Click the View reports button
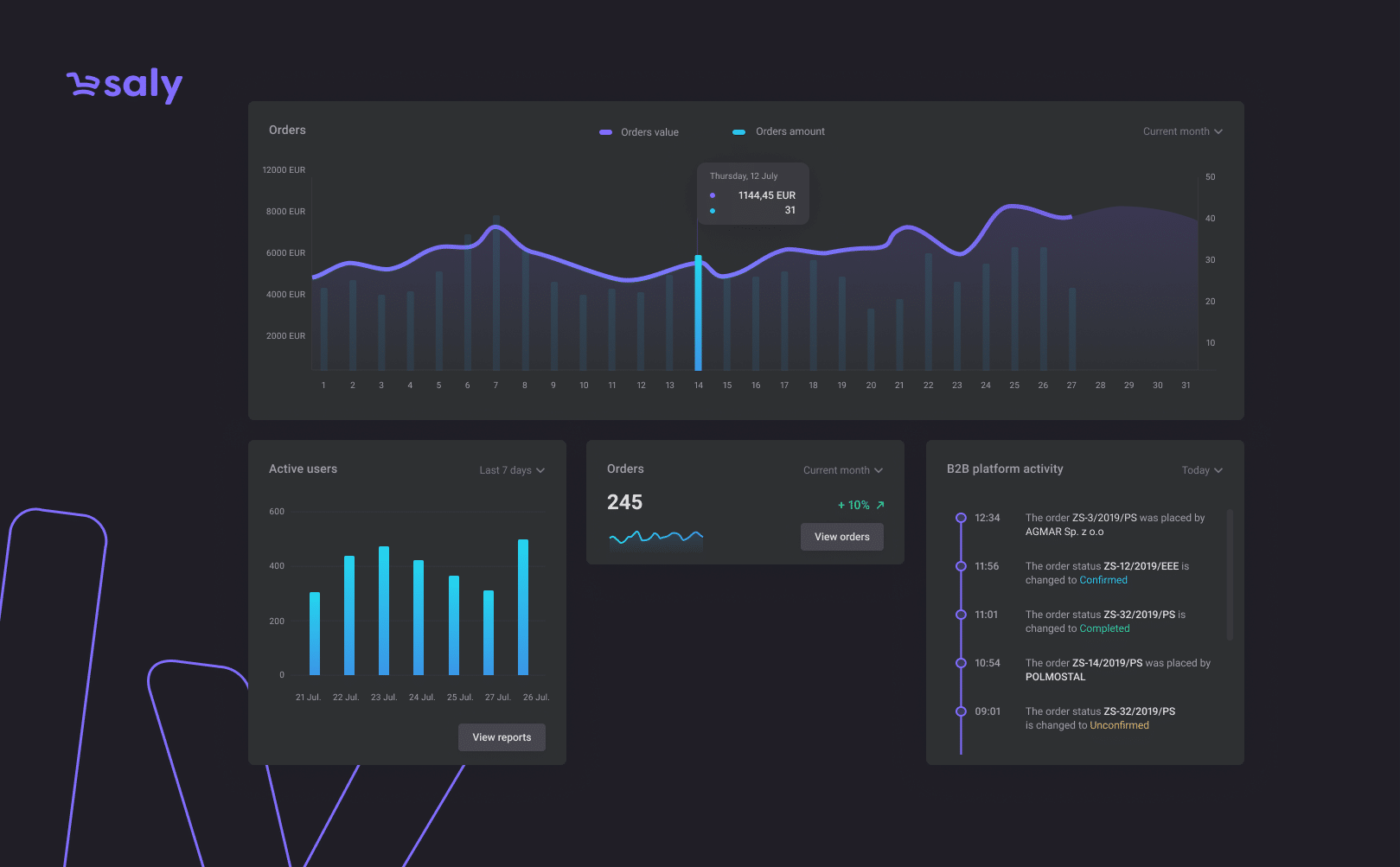 [502, 737]
